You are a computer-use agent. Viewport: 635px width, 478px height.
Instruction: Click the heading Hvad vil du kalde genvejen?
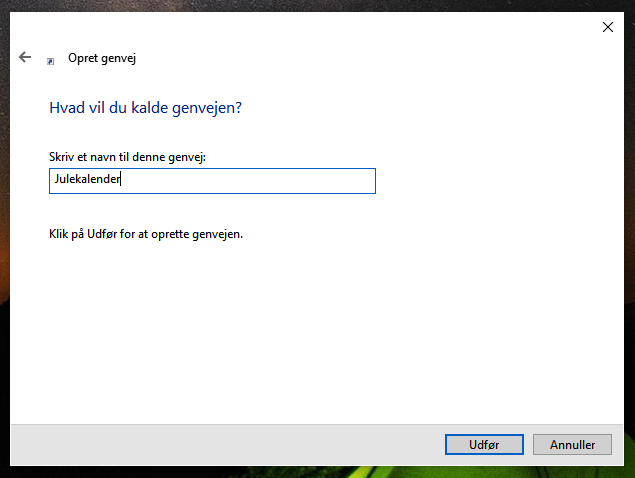[145, 108]
